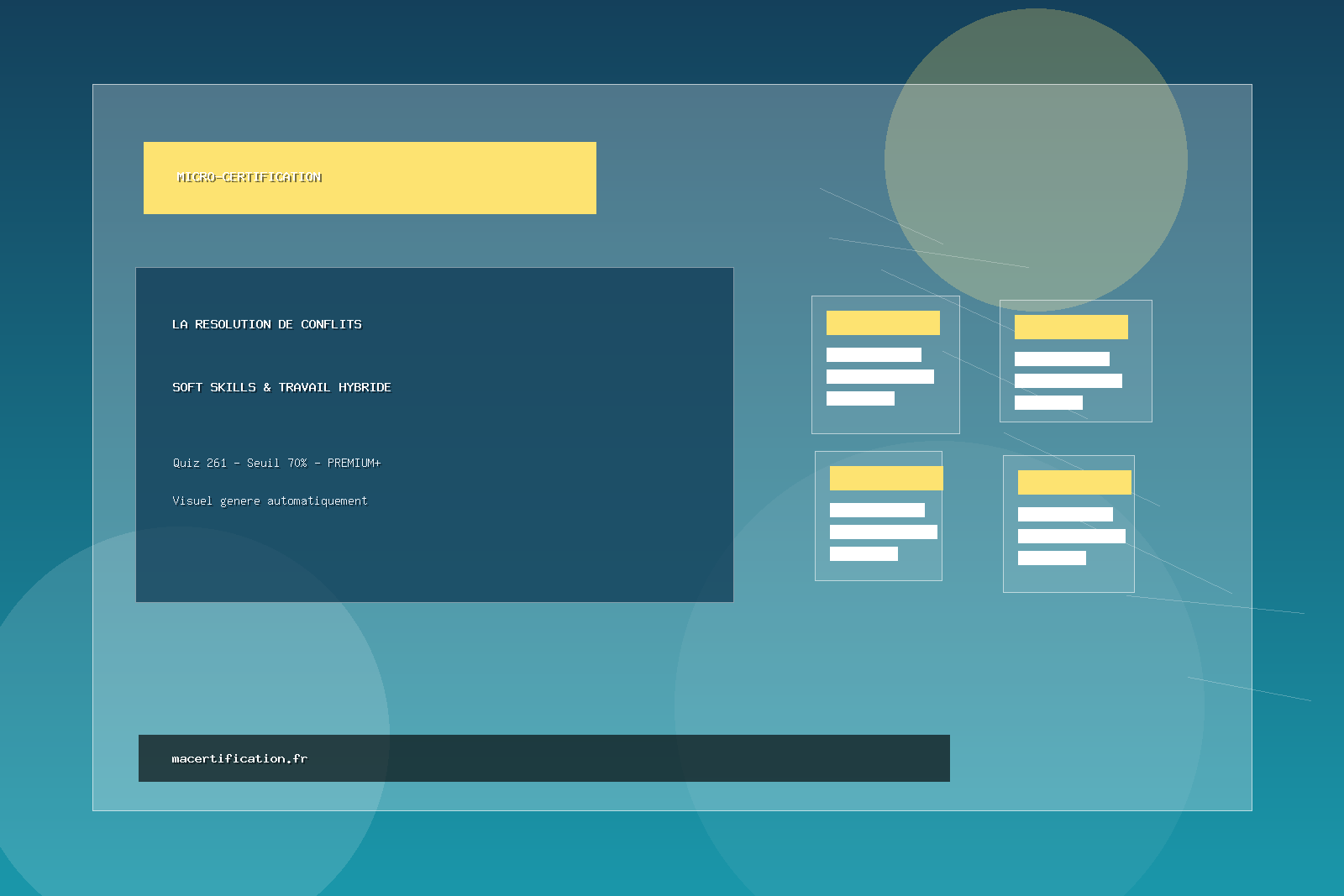1344x896 pixels.
Task: Click the shortest white bar in top-left card
Action: coord(860,398)
